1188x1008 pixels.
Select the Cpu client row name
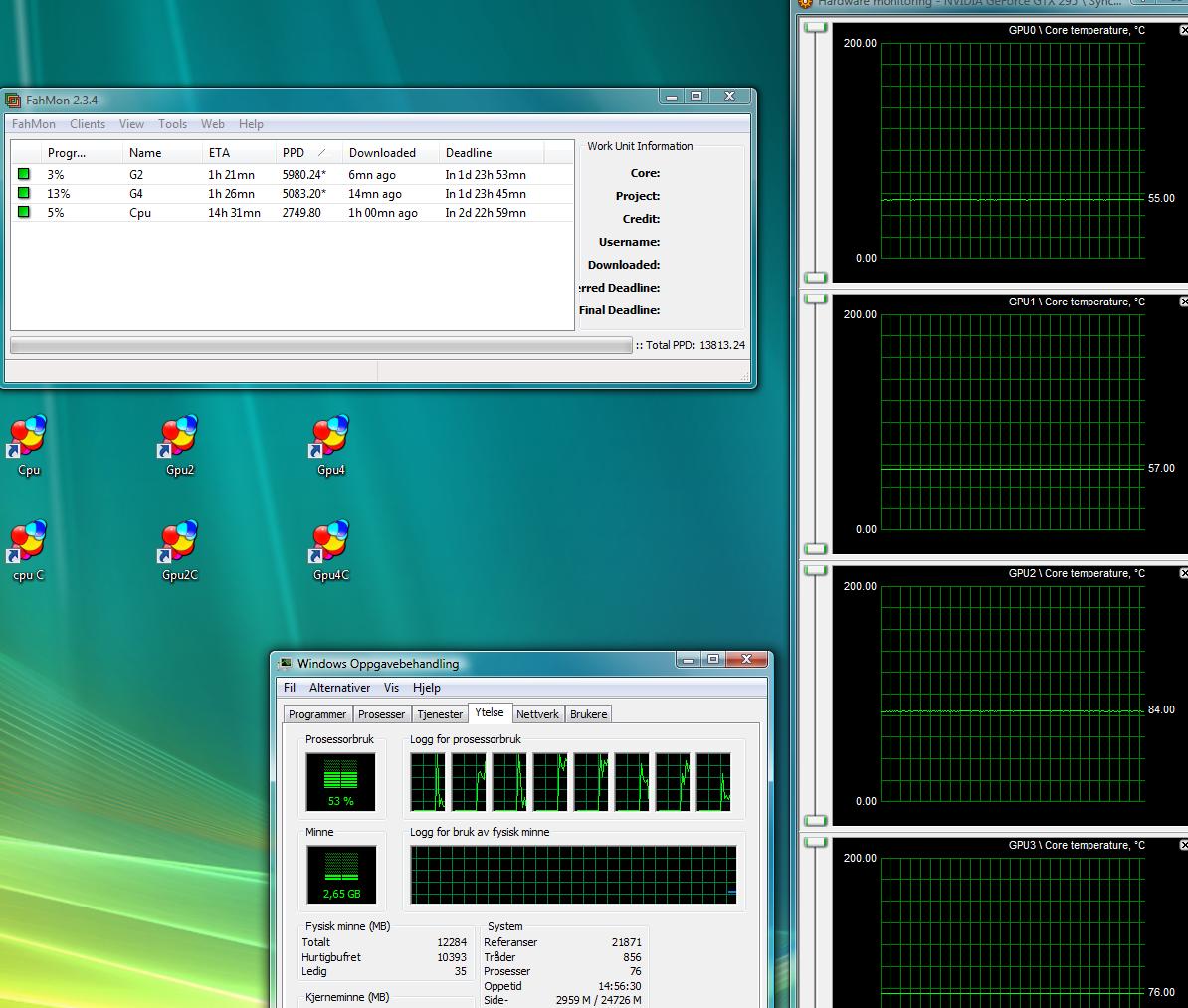click(x=140, y=212)
